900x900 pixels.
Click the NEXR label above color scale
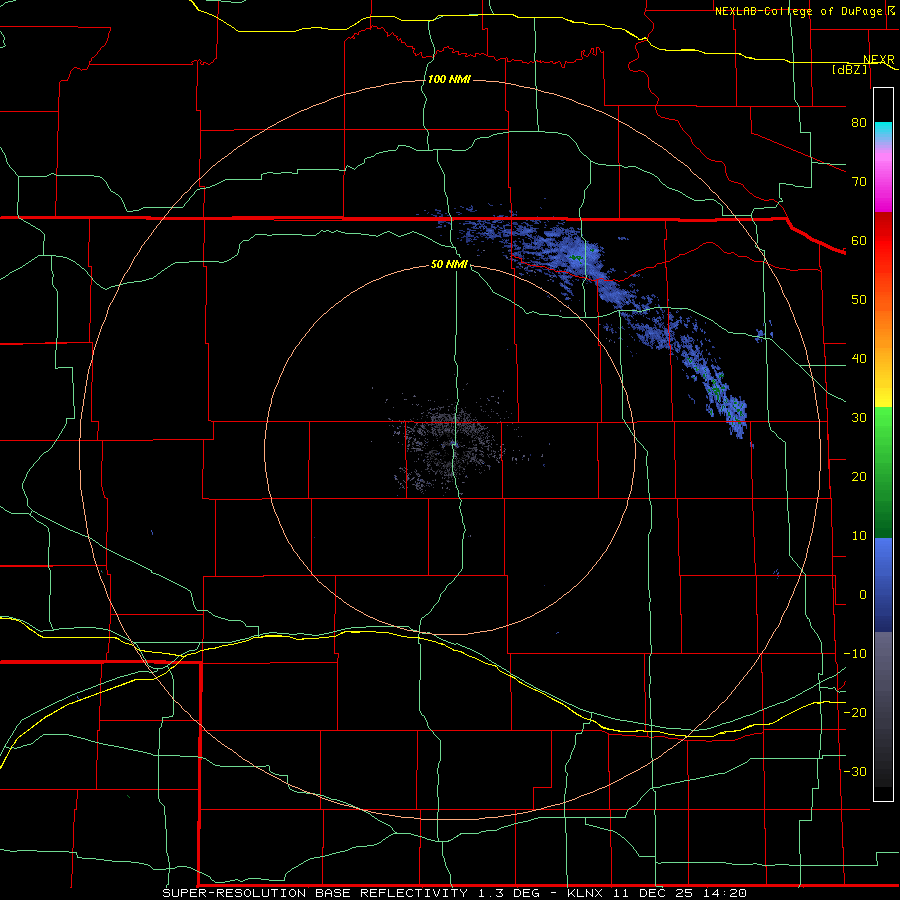coord(879,60)
